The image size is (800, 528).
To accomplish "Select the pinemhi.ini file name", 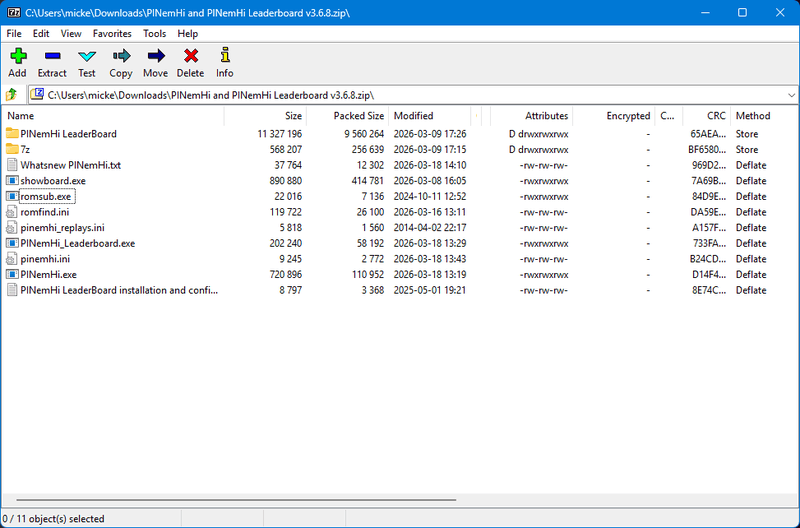I will click(45, 259).
